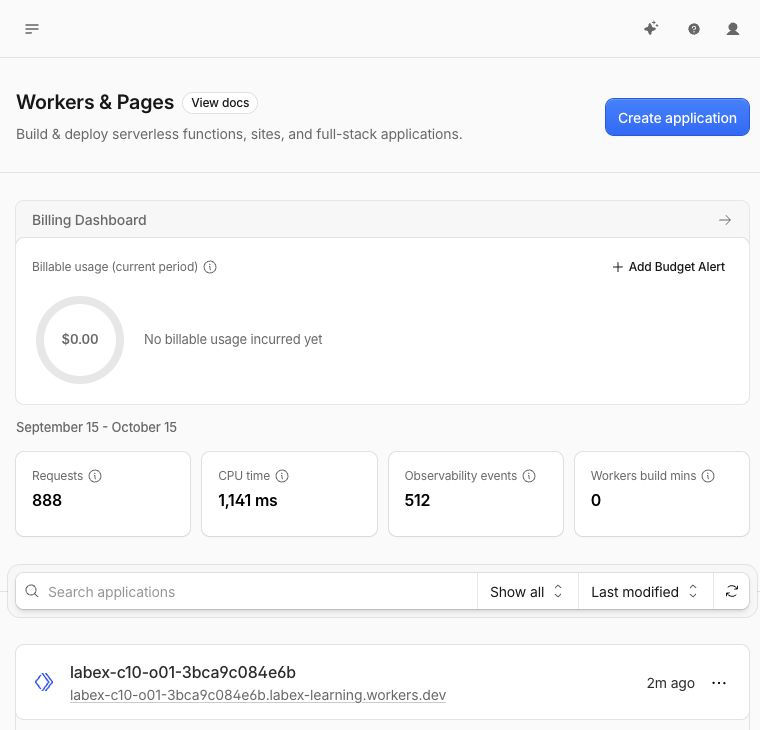This screenshot has height=730, width=760.
Task: Click the Observability events value 512
Action: point(417,500)
